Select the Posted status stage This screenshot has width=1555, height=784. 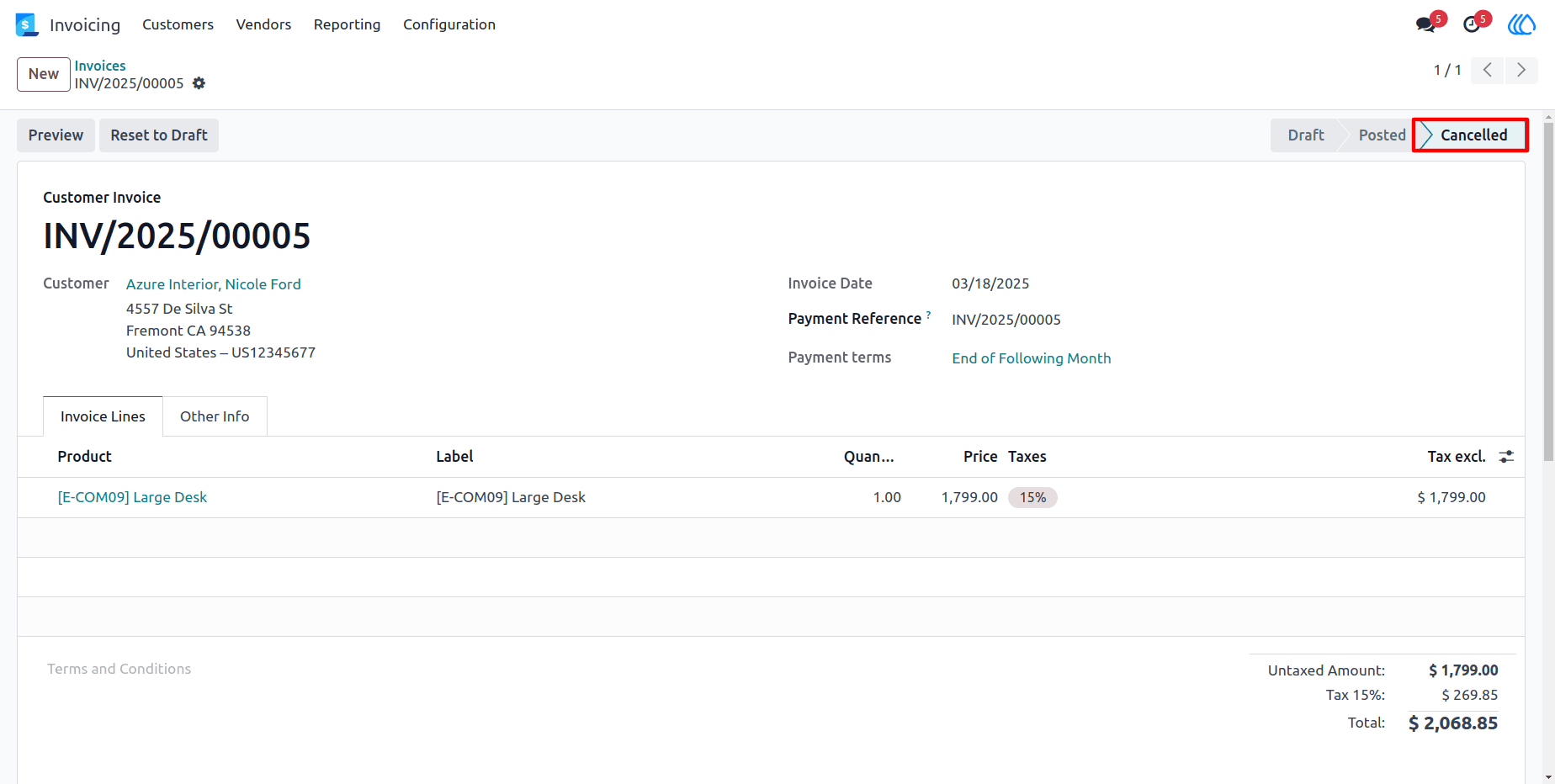(x=1382, y=135)
